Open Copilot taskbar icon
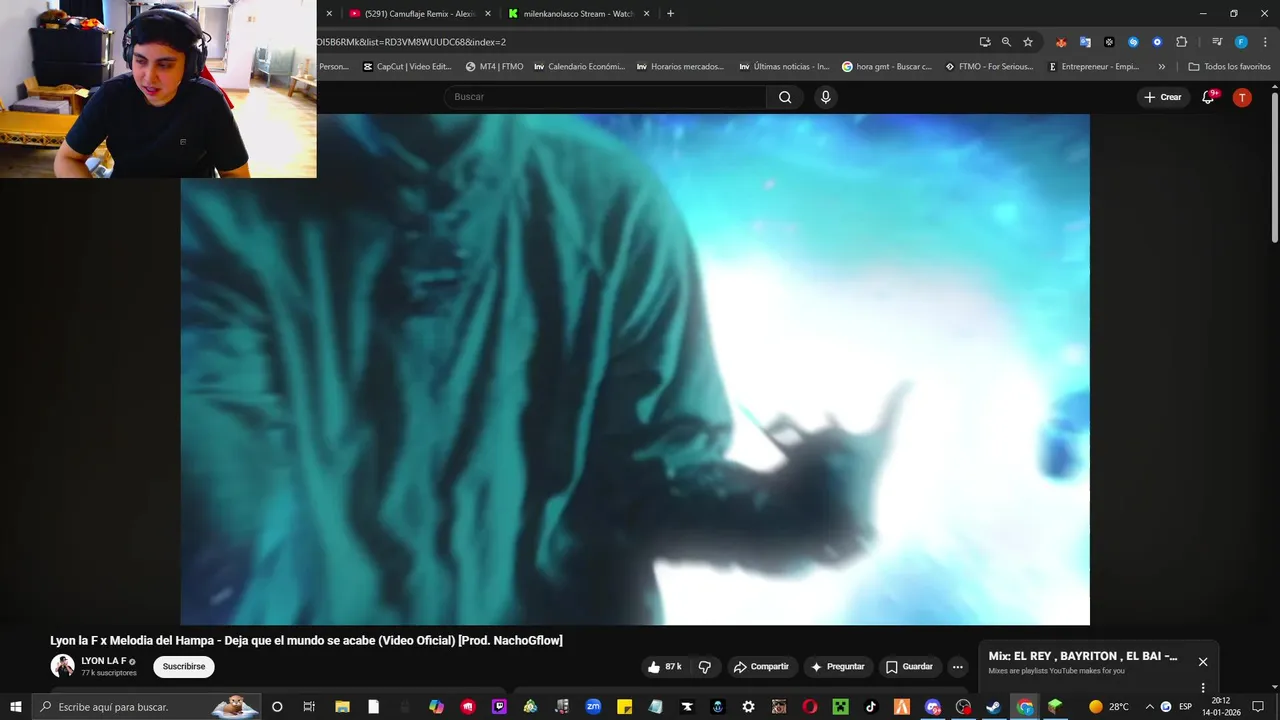 (x=436, y=707)
